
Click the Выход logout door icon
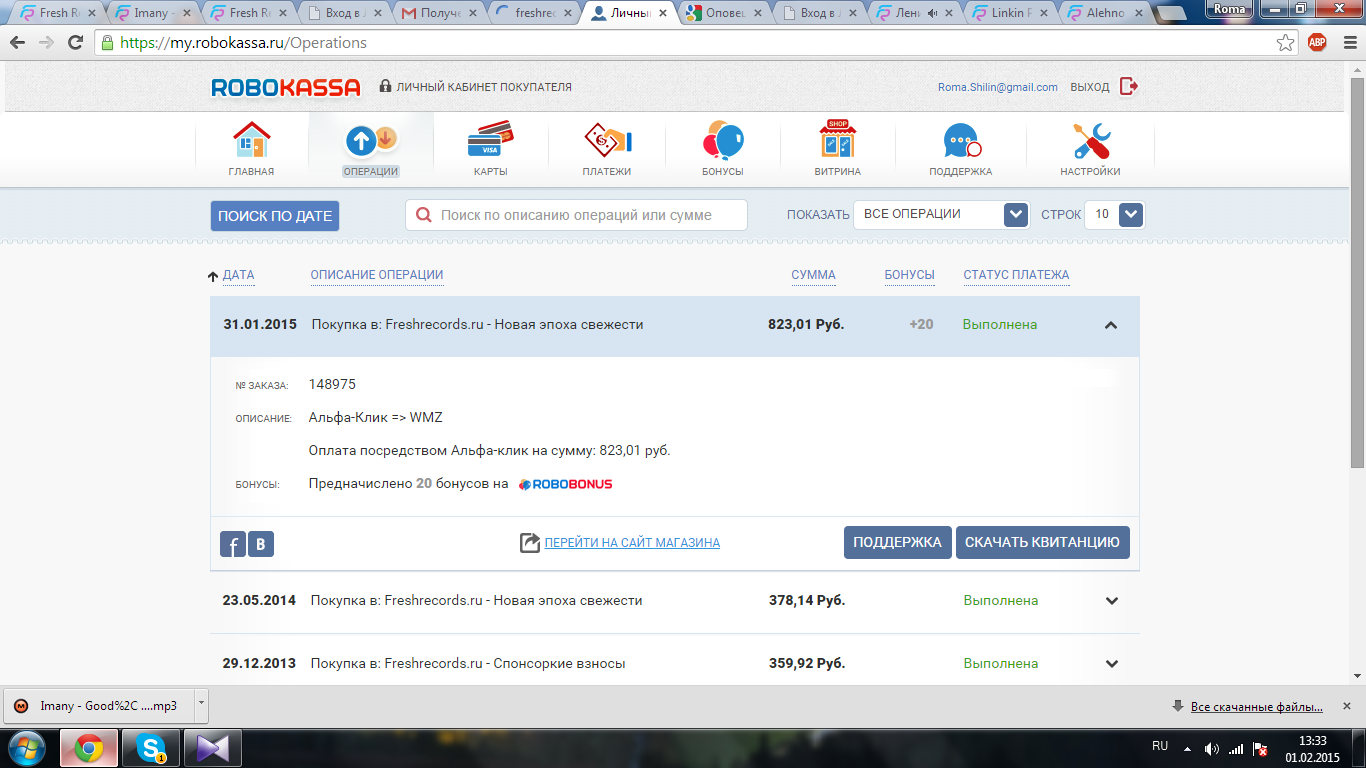tap(1129, 87)
